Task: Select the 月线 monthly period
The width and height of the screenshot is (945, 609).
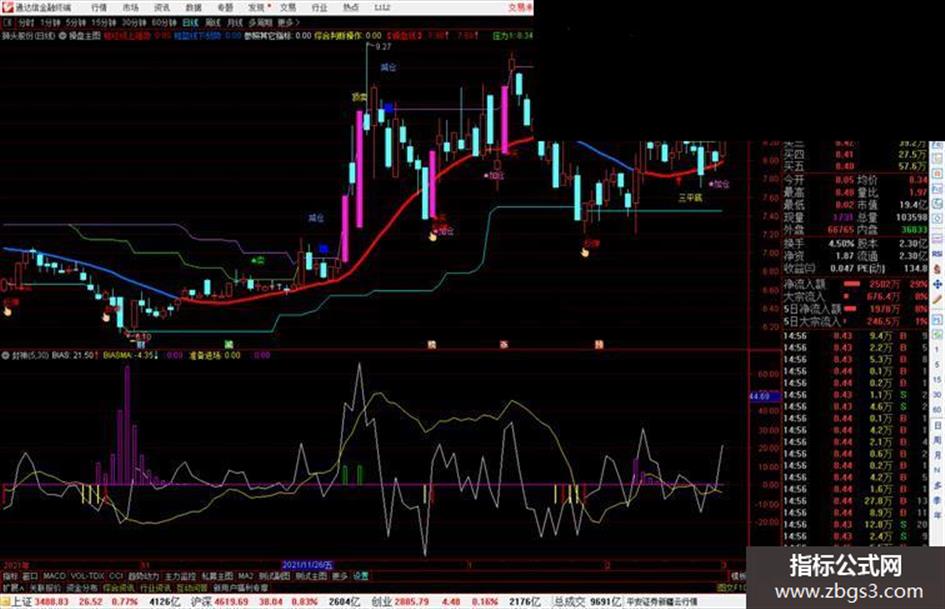Action: click(234, 23)
